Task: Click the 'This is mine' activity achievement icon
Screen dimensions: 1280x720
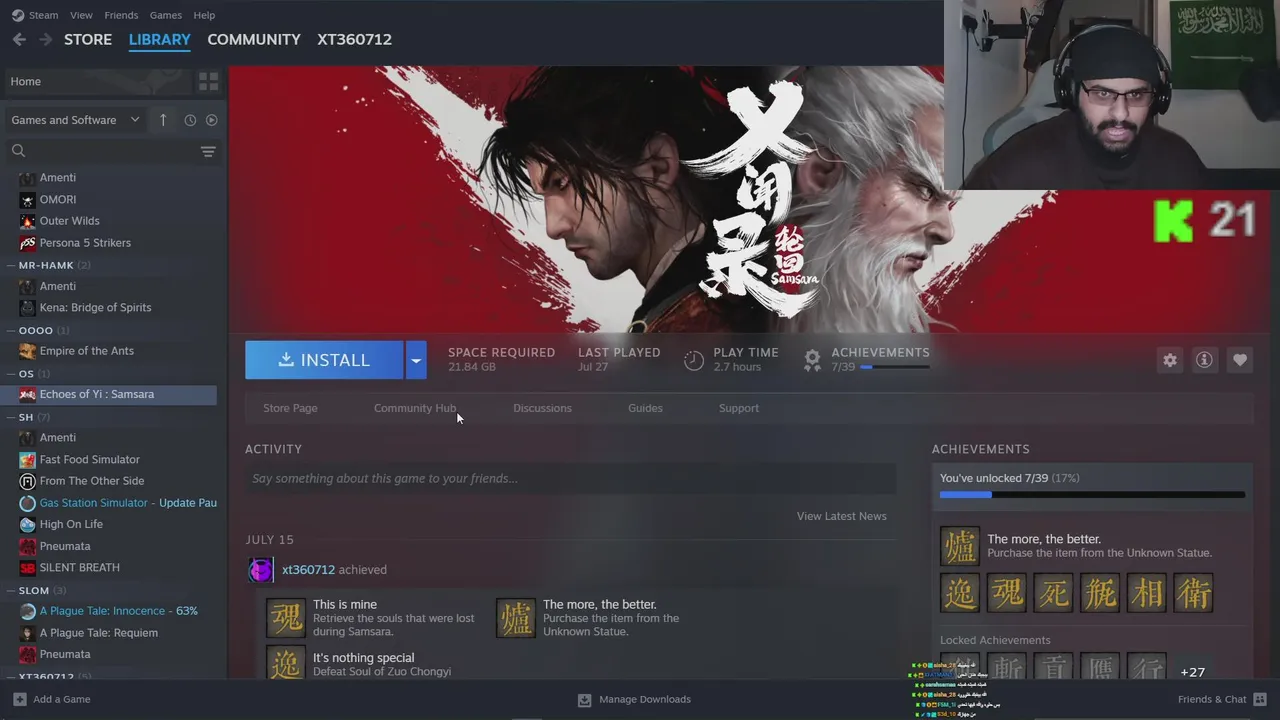Action: (x=285, y=618)
